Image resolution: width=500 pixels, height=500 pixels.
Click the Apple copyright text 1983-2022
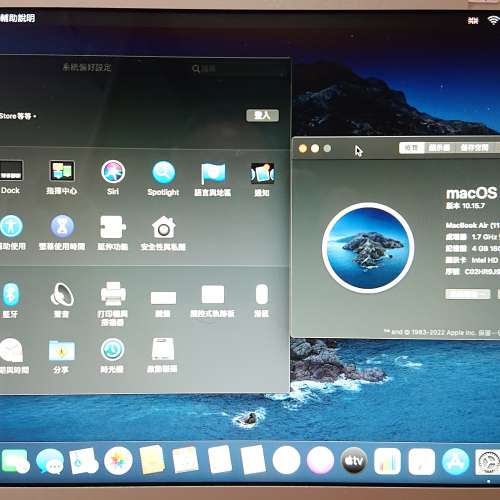[442, 332]
